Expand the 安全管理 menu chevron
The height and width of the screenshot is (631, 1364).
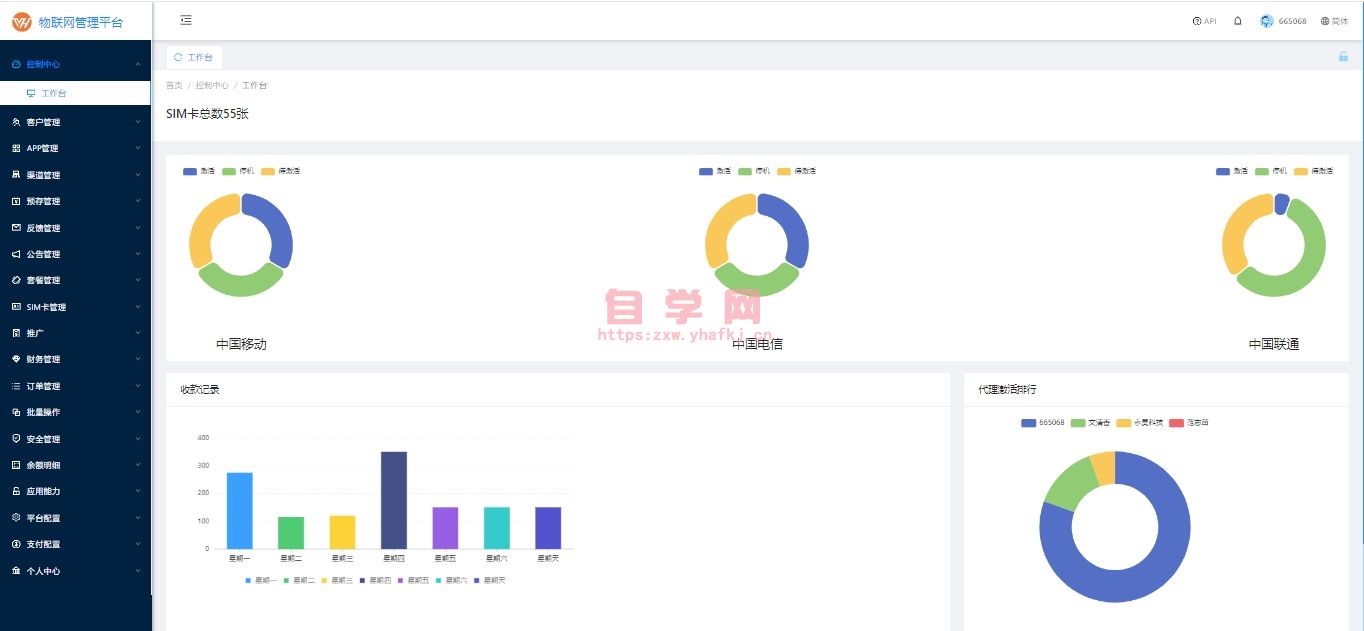click(137, 439)
